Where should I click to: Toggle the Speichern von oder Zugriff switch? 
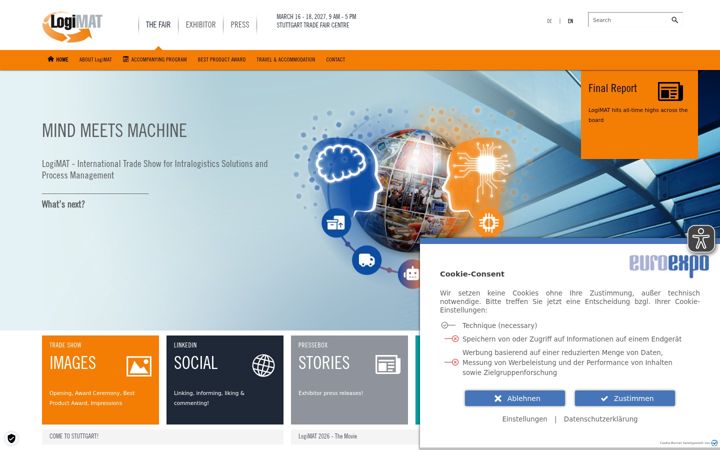point(451,339)
